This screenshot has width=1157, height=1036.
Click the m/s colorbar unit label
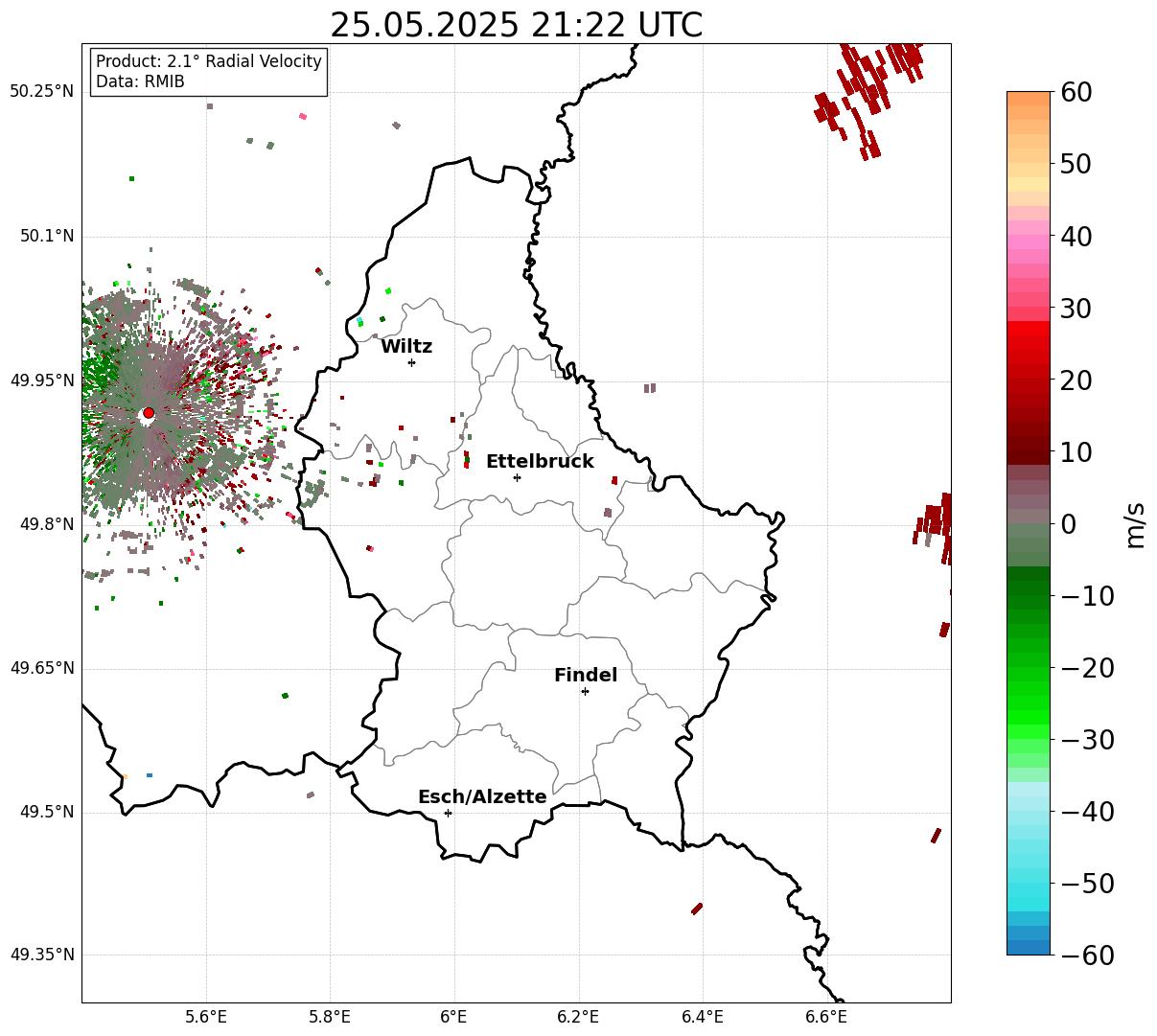coord(1135,524)
